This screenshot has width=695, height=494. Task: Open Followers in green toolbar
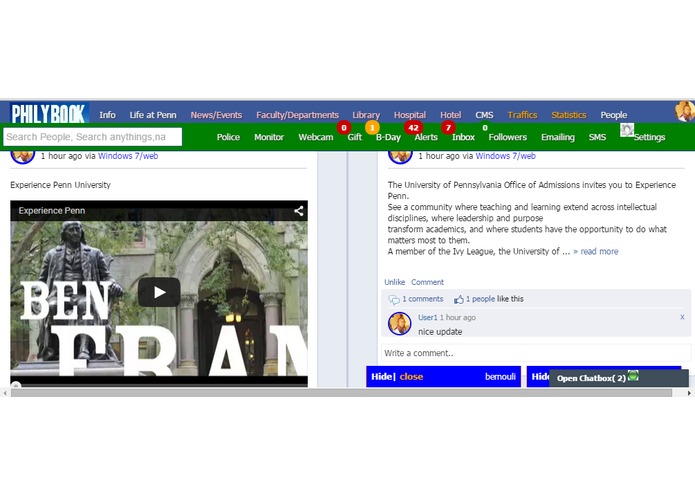[x=508, y=137]
